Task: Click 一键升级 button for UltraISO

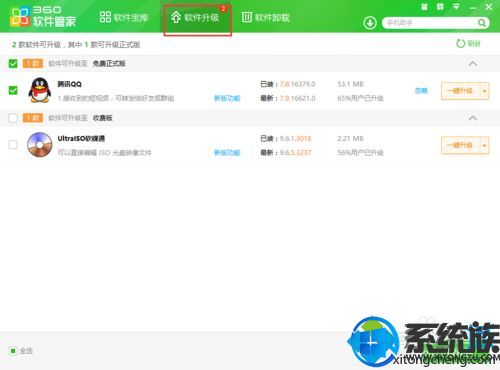Action: pos(460,145)
